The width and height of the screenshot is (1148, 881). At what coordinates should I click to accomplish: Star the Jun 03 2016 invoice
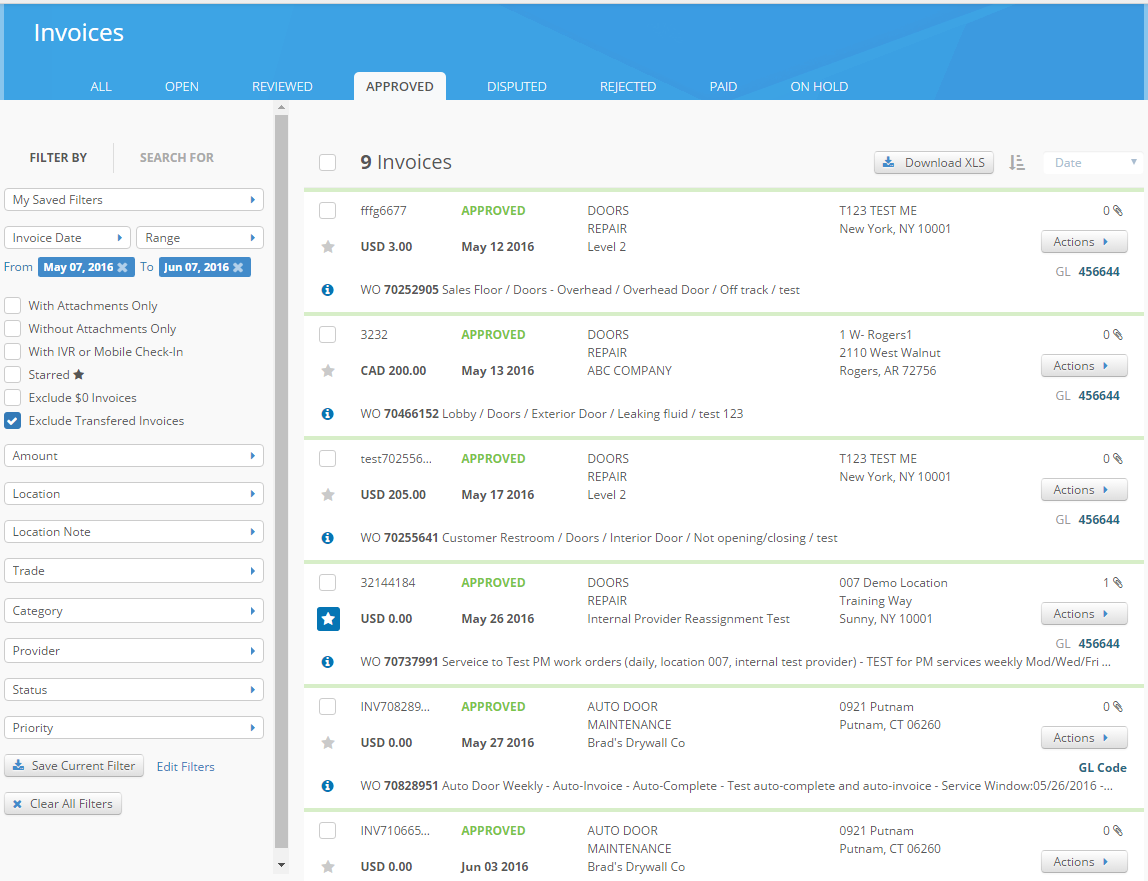(x=328, y=866)
